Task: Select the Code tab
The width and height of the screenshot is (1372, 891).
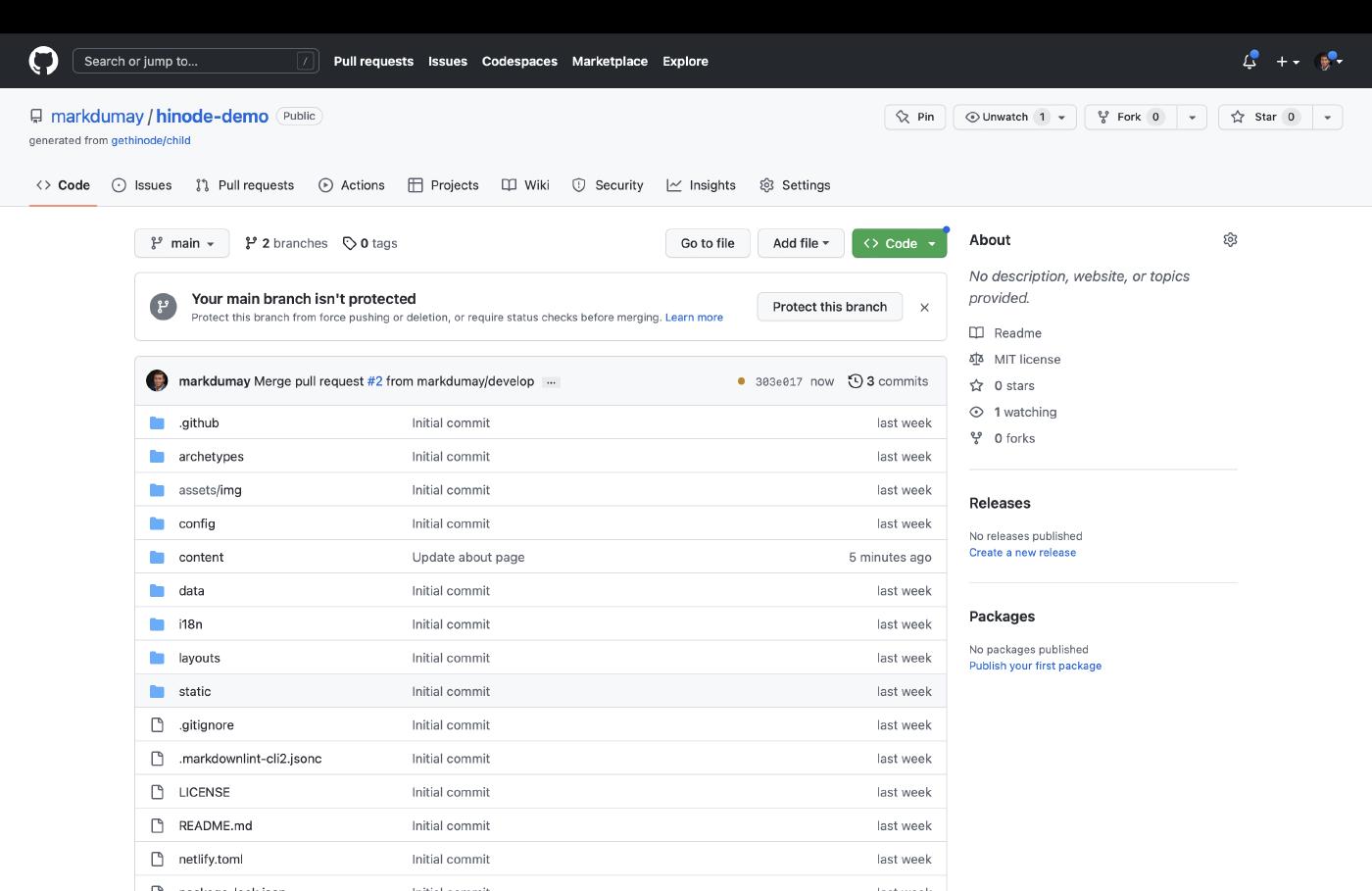Action: pyautogui.click(x=63, y=185)
